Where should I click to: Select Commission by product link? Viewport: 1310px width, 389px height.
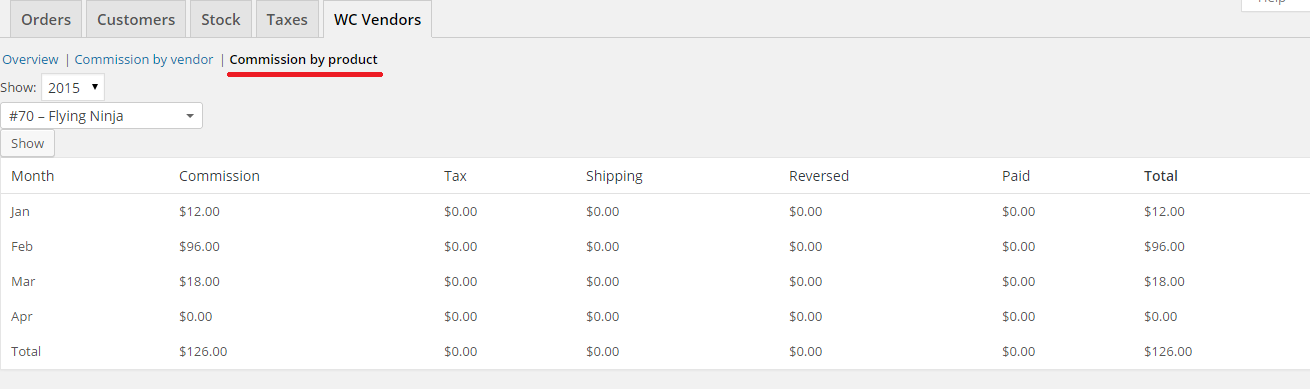(x=304, y=60)
